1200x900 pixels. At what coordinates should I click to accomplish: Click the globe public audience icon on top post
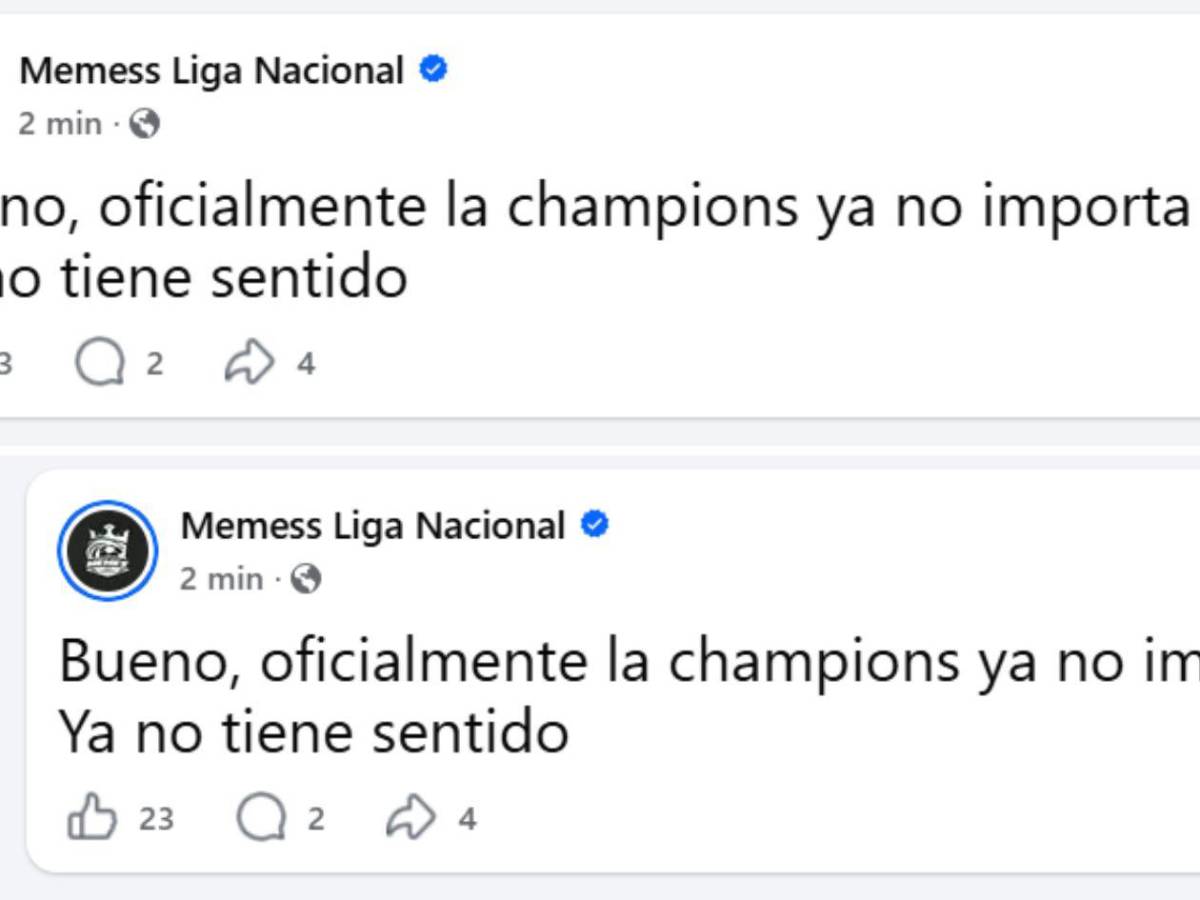(x=145, y=123)
